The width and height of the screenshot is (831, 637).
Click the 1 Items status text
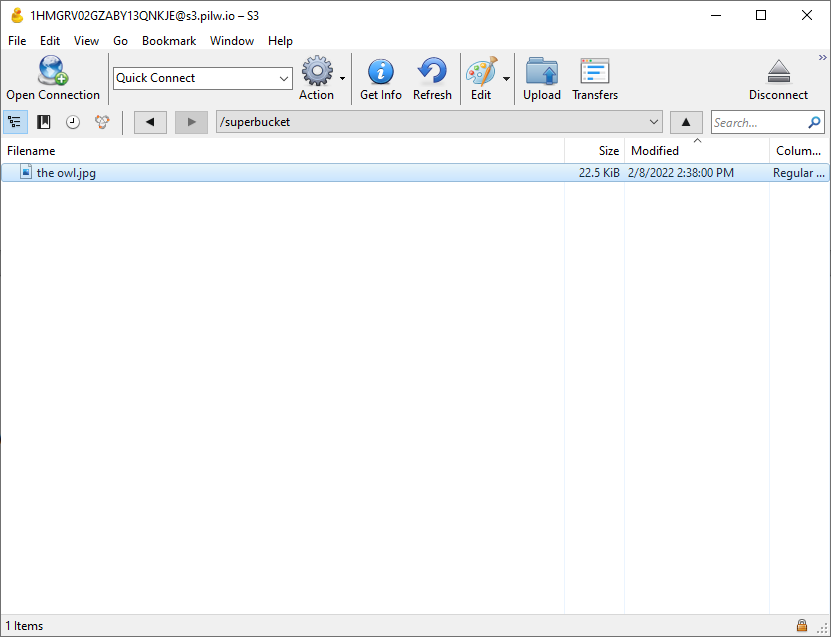point(24,626)
